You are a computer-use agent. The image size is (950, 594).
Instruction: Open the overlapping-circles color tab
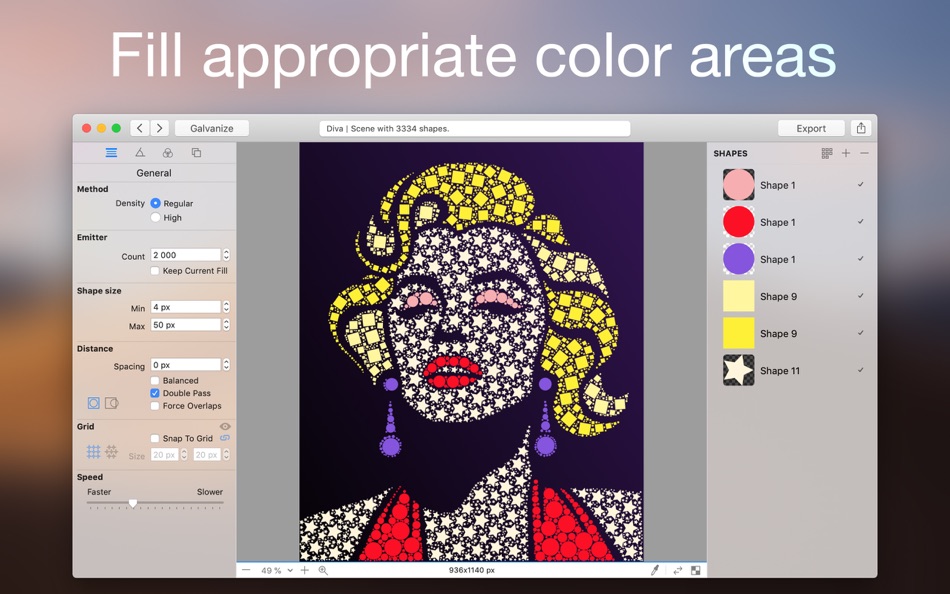[168, 153]
